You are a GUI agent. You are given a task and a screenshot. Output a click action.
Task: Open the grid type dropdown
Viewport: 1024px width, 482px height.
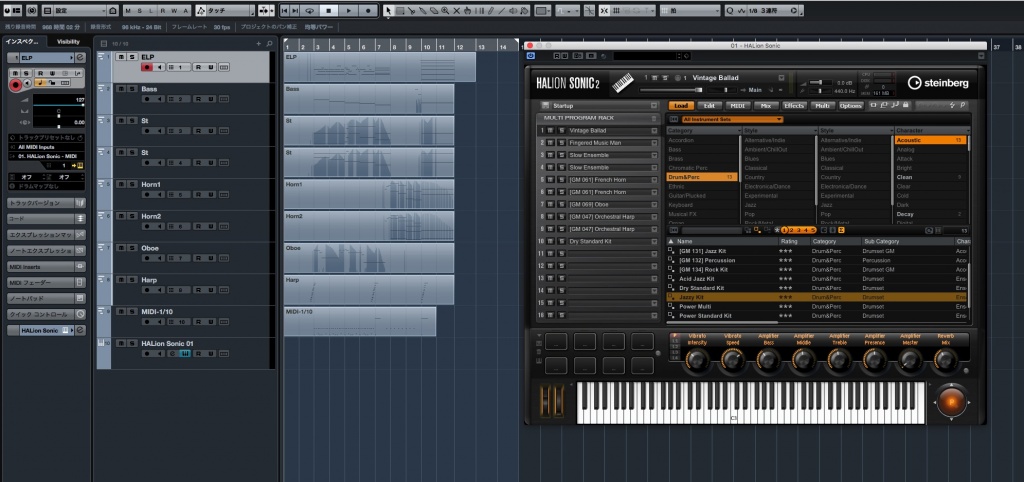(690, 10)
